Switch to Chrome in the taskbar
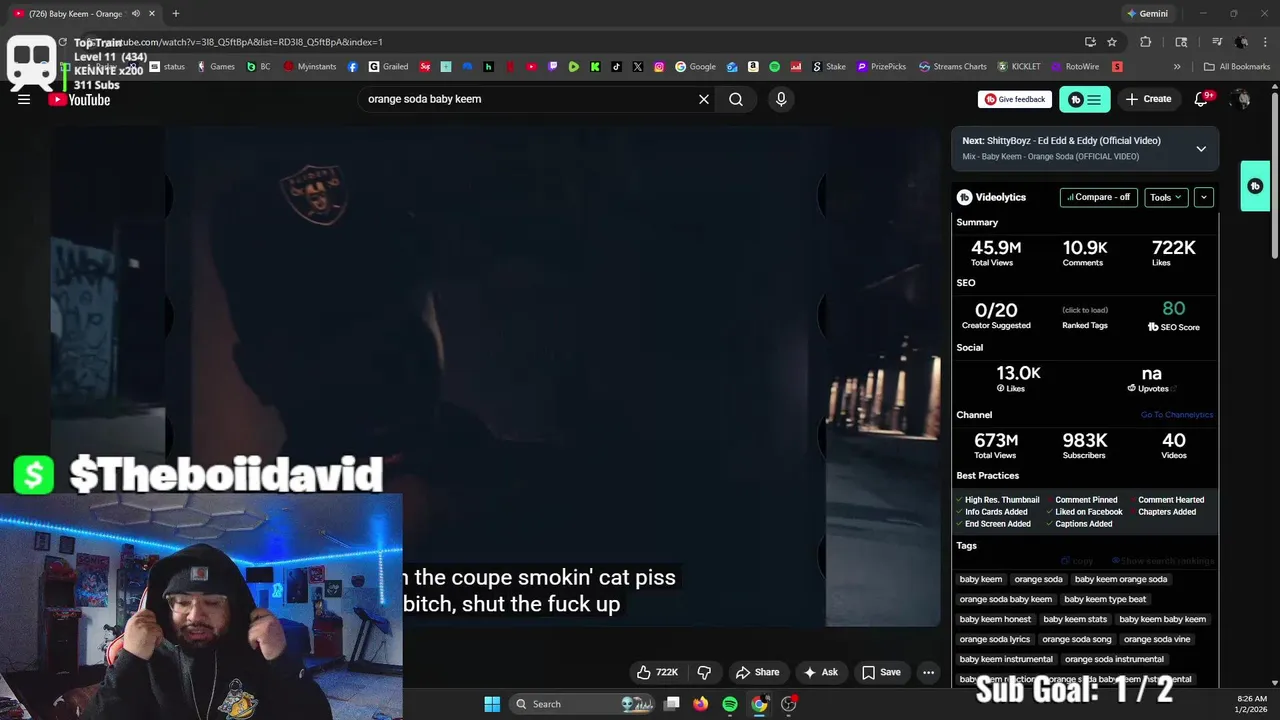The height and width of the screenshot is (720, 1280). point(759,704)
